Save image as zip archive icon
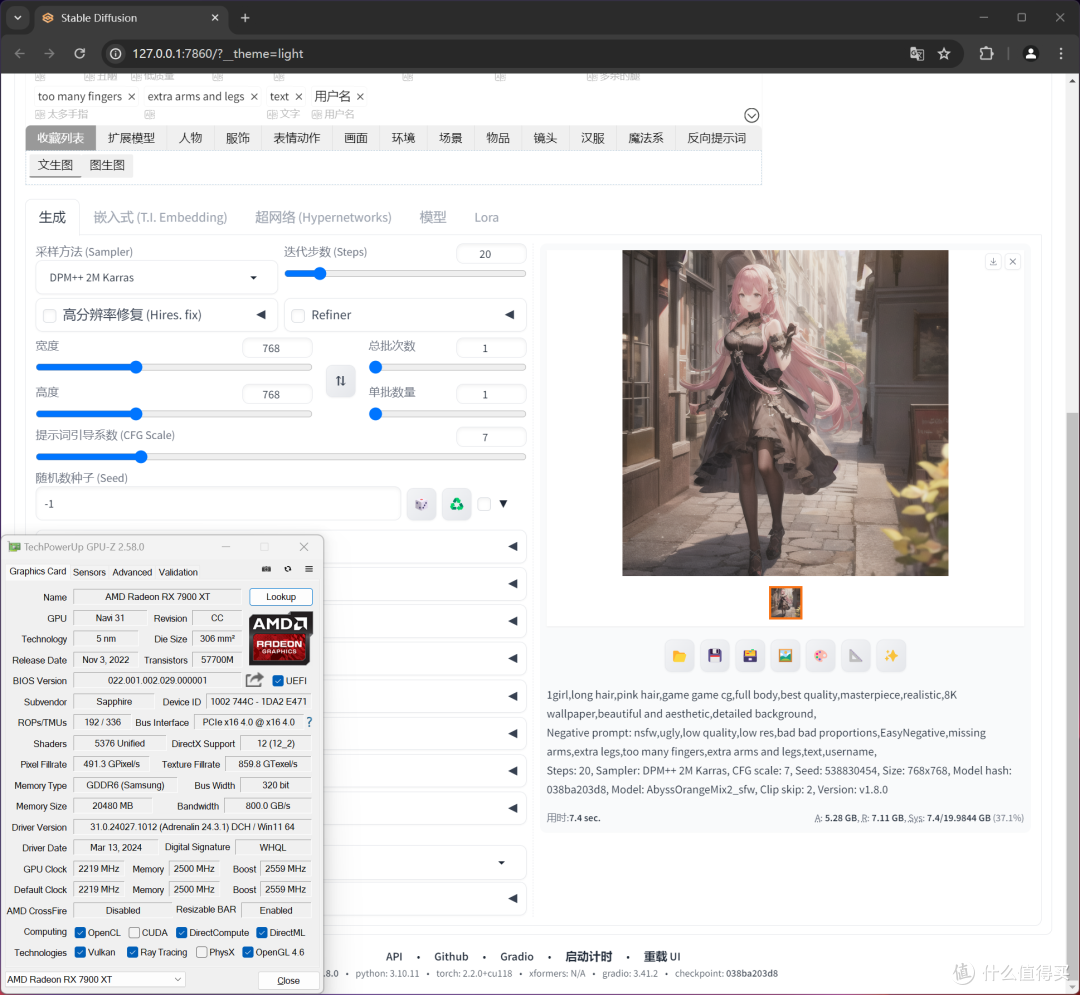This screenshot has width=1080, height=995. [749, 656]
